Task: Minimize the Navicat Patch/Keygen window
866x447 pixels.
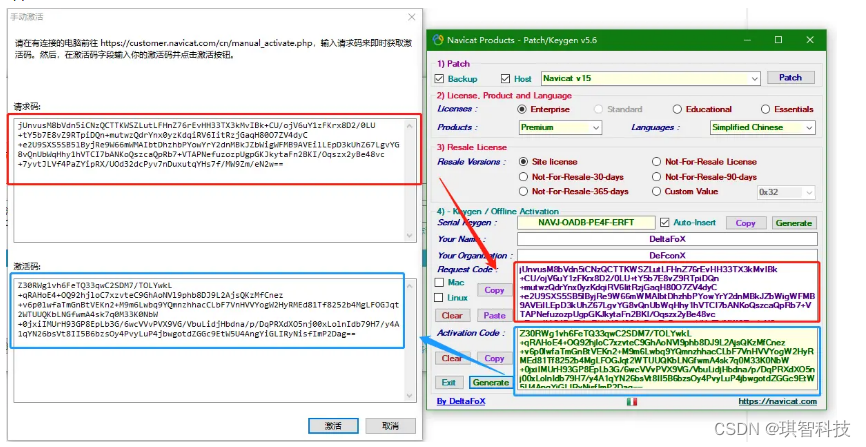Action: [747, 40]
